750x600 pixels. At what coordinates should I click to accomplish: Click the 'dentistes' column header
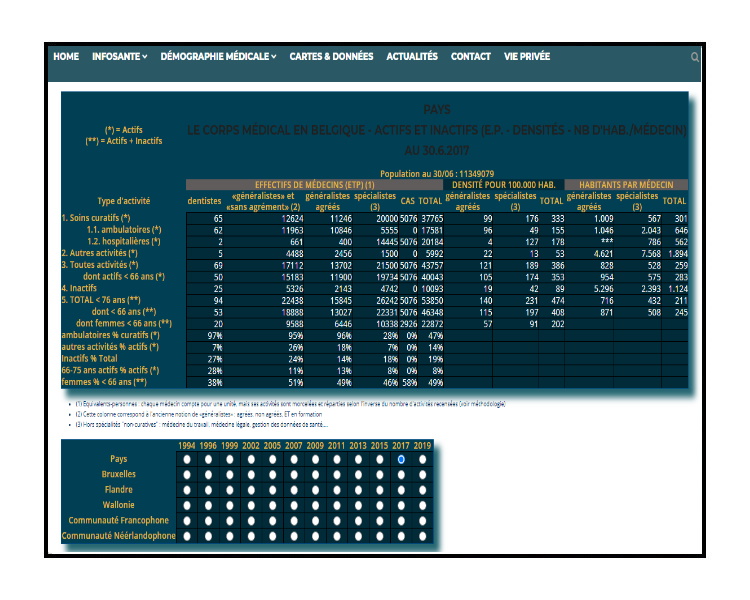(x=204, y=201)
